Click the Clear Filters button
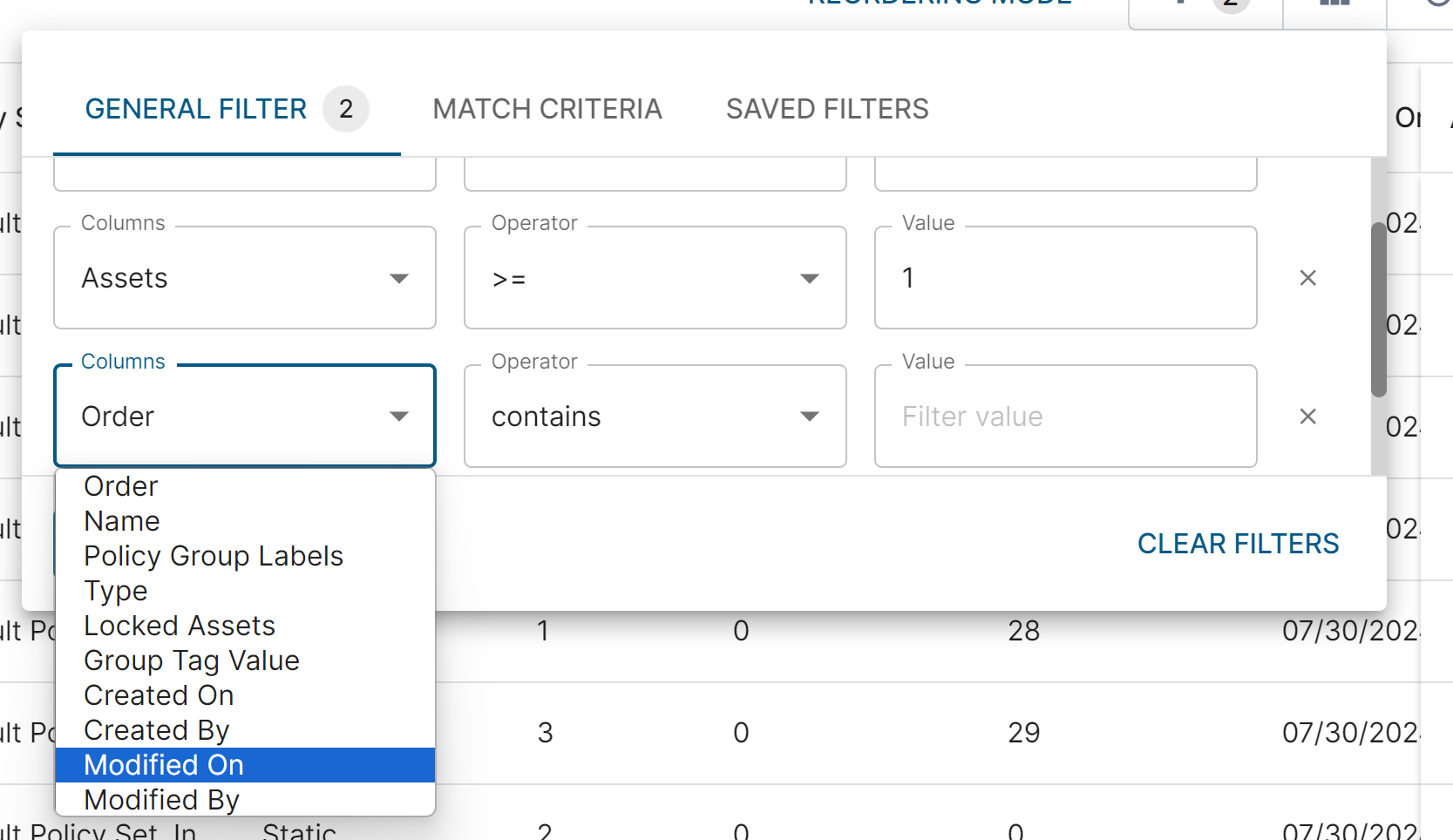Image resolution: width=1453 pixels, height=840 pixels. click(1238, 544)
